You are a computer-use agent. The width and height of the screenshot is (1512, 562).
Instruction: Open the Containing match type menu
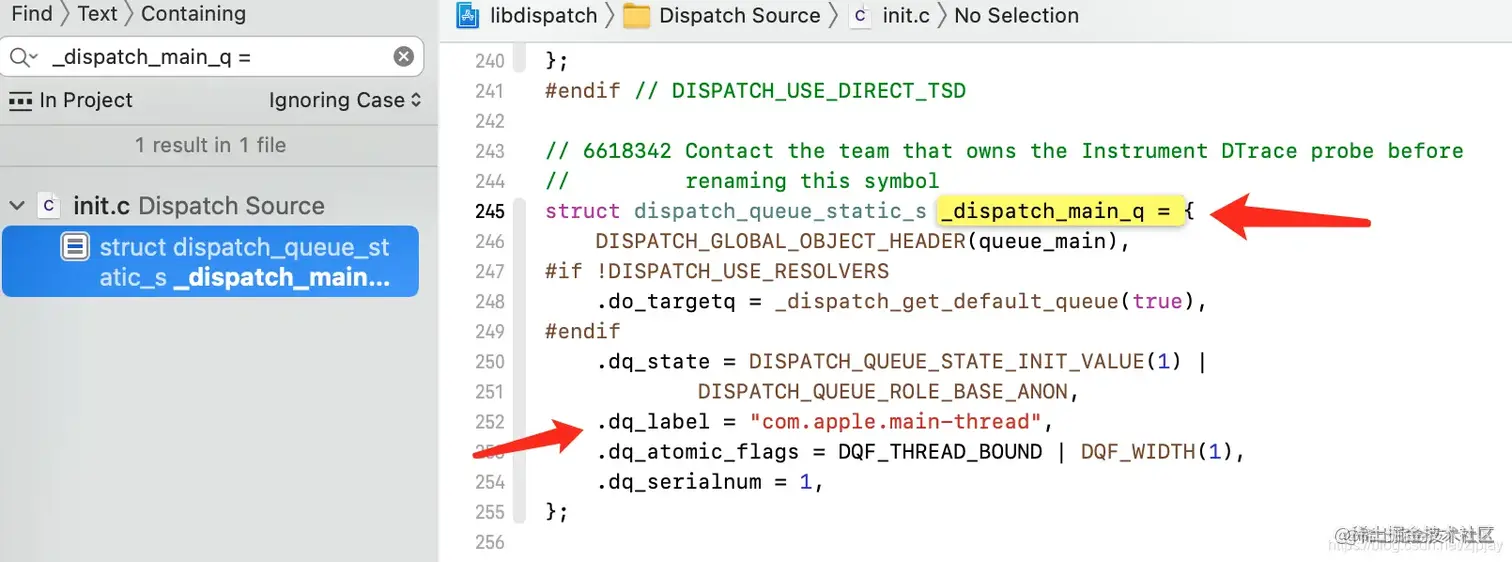[x=193, y=14]
